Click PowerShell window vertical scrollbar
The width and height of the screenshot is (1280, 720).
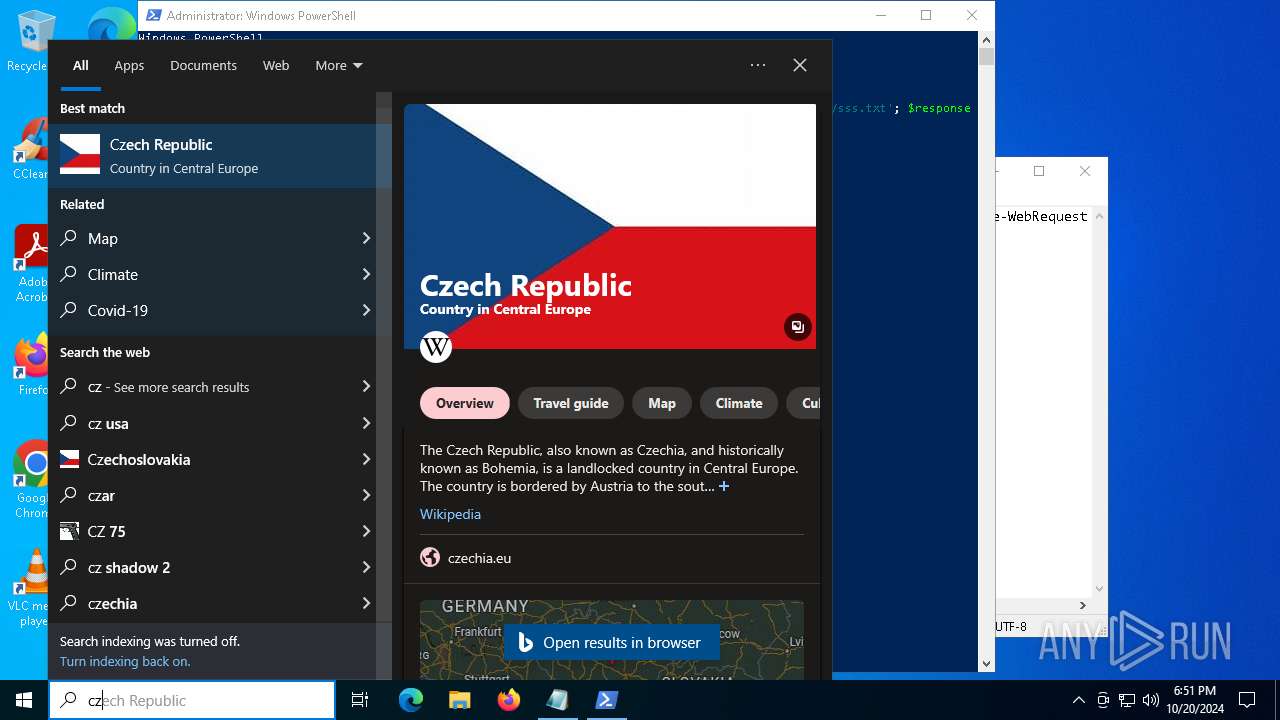tap(986, 350)
